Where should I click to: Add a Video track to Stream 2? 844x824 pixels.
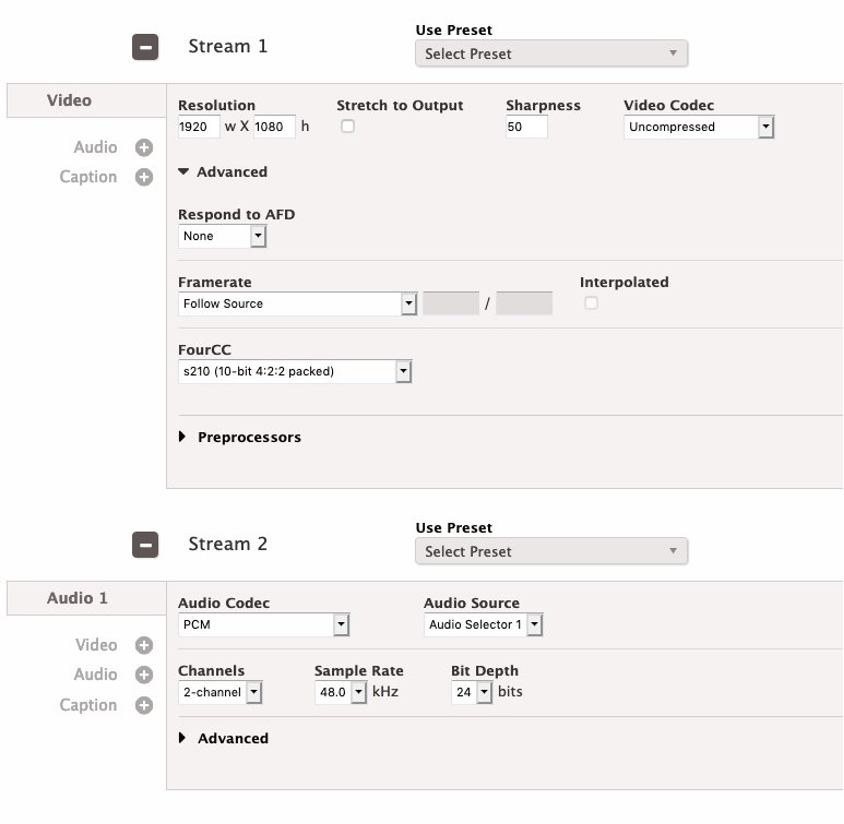143,645
